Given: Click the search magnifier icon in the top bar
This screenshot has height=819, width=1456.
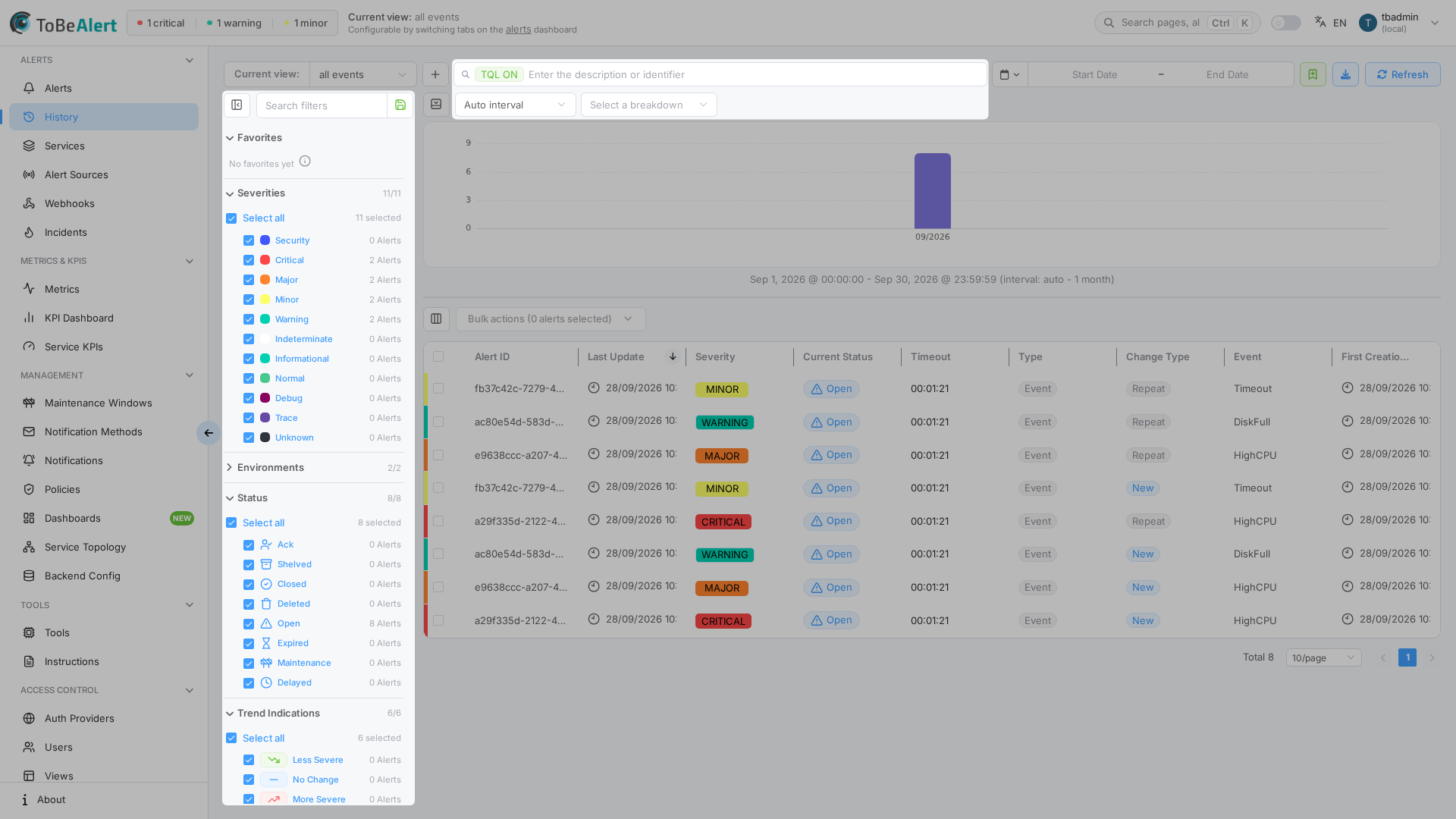Looking at the screenshot, I should click(x=1109, y=23).
